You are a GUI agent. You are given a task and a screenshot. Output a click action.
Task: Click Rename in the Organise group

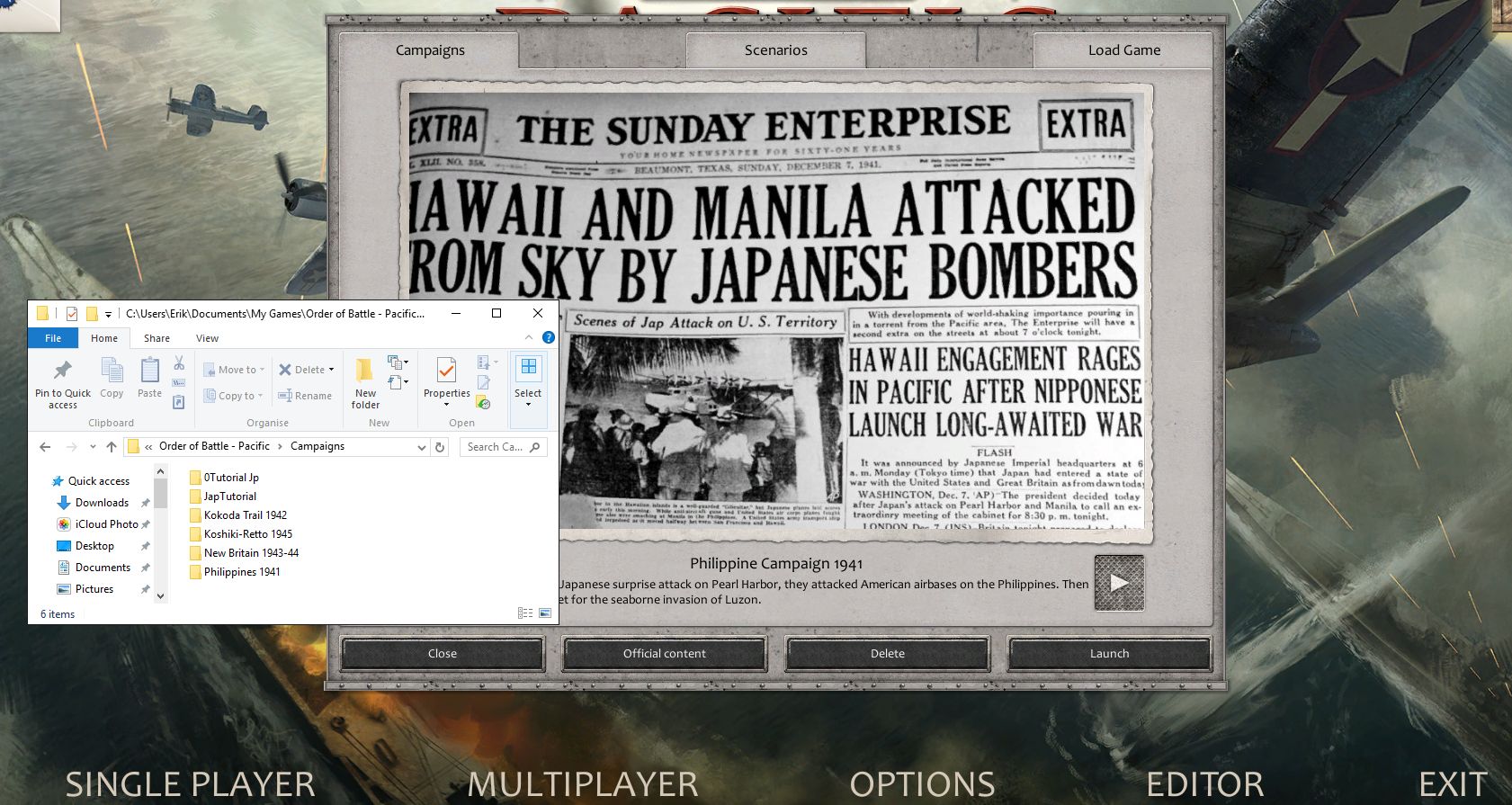click(x=305, y=396)
